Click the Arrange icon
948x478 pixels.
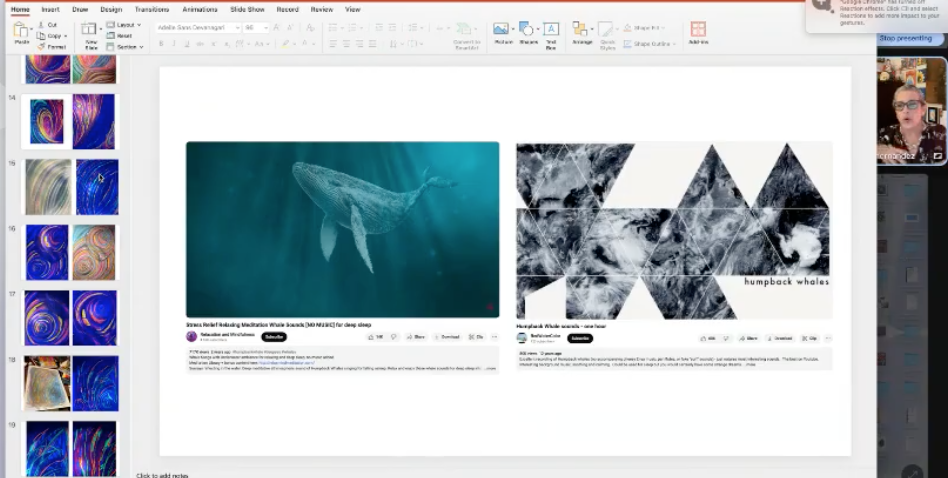[580, 28]
